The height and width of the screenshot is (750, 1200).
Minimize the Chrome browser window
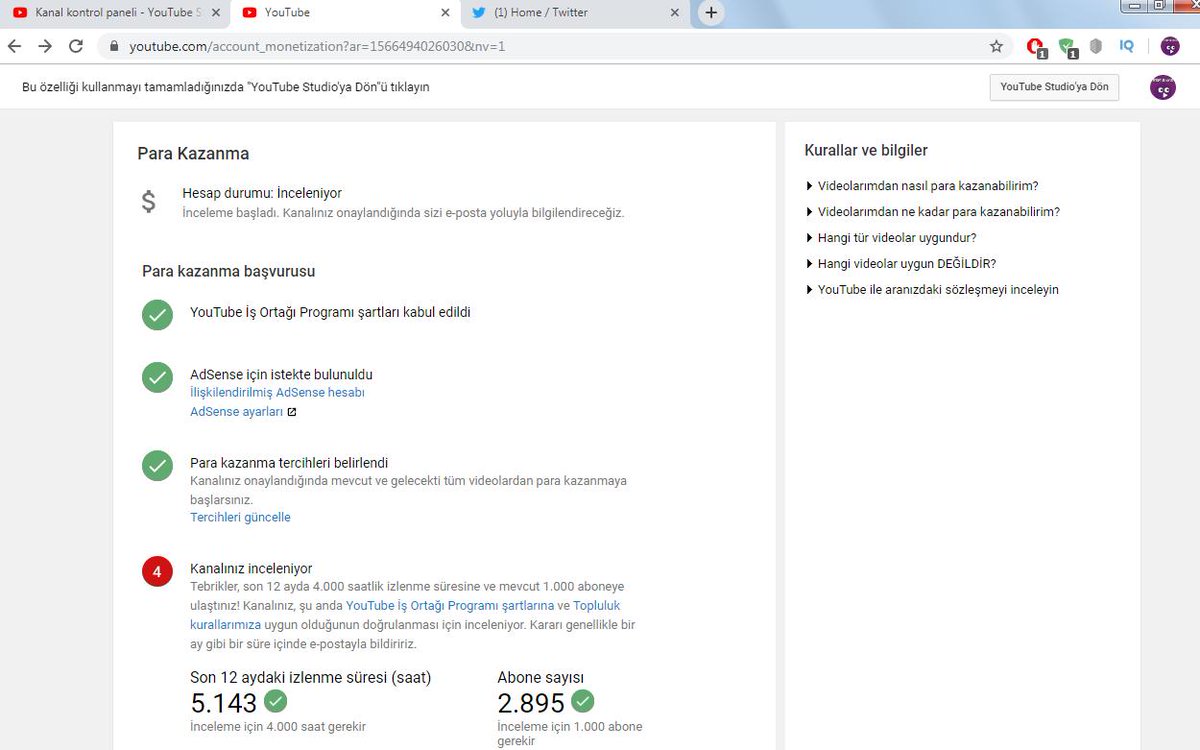[1132, 6]
